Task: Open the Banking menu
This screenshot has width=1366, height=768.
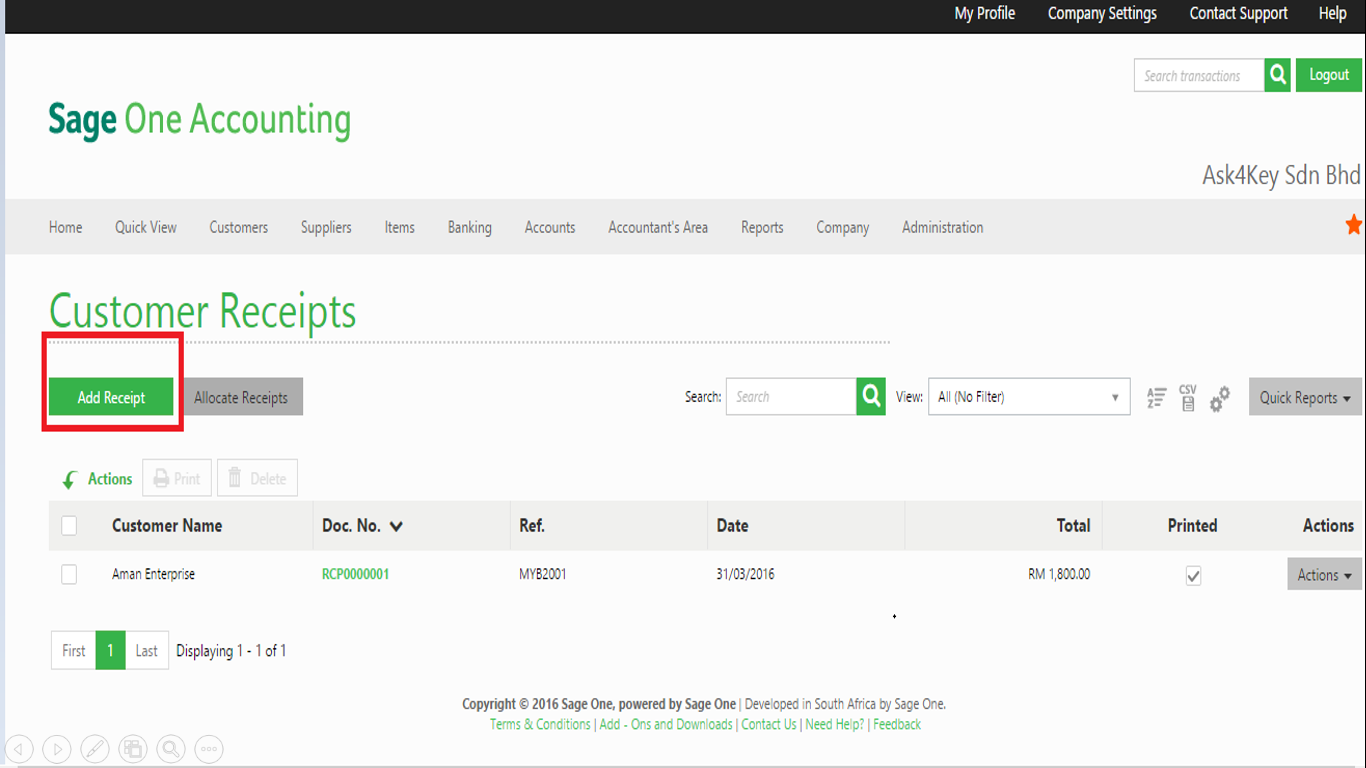Action: point(470,227)
